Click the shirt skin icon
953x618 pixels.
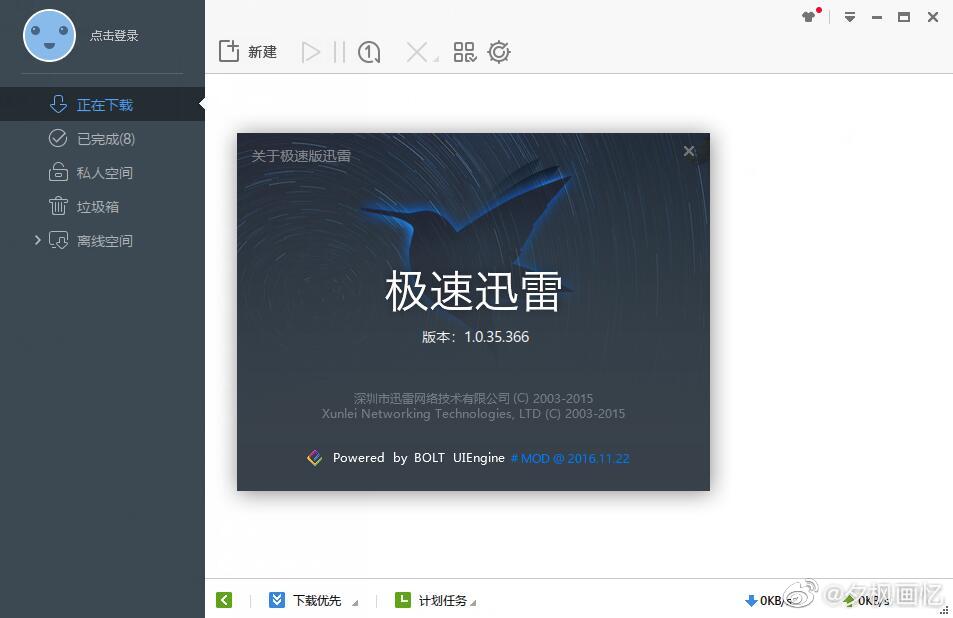(809, 17)
